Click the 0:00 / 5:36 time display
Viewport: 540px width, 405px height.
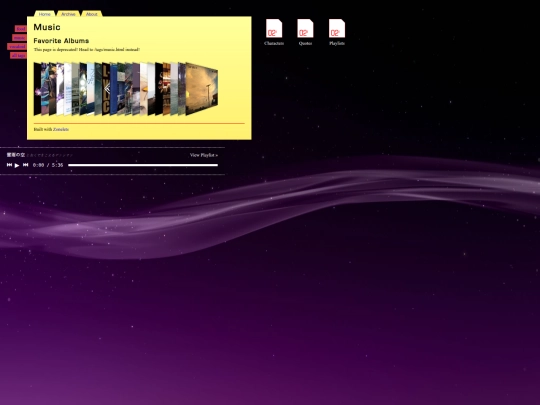(48, 165)
